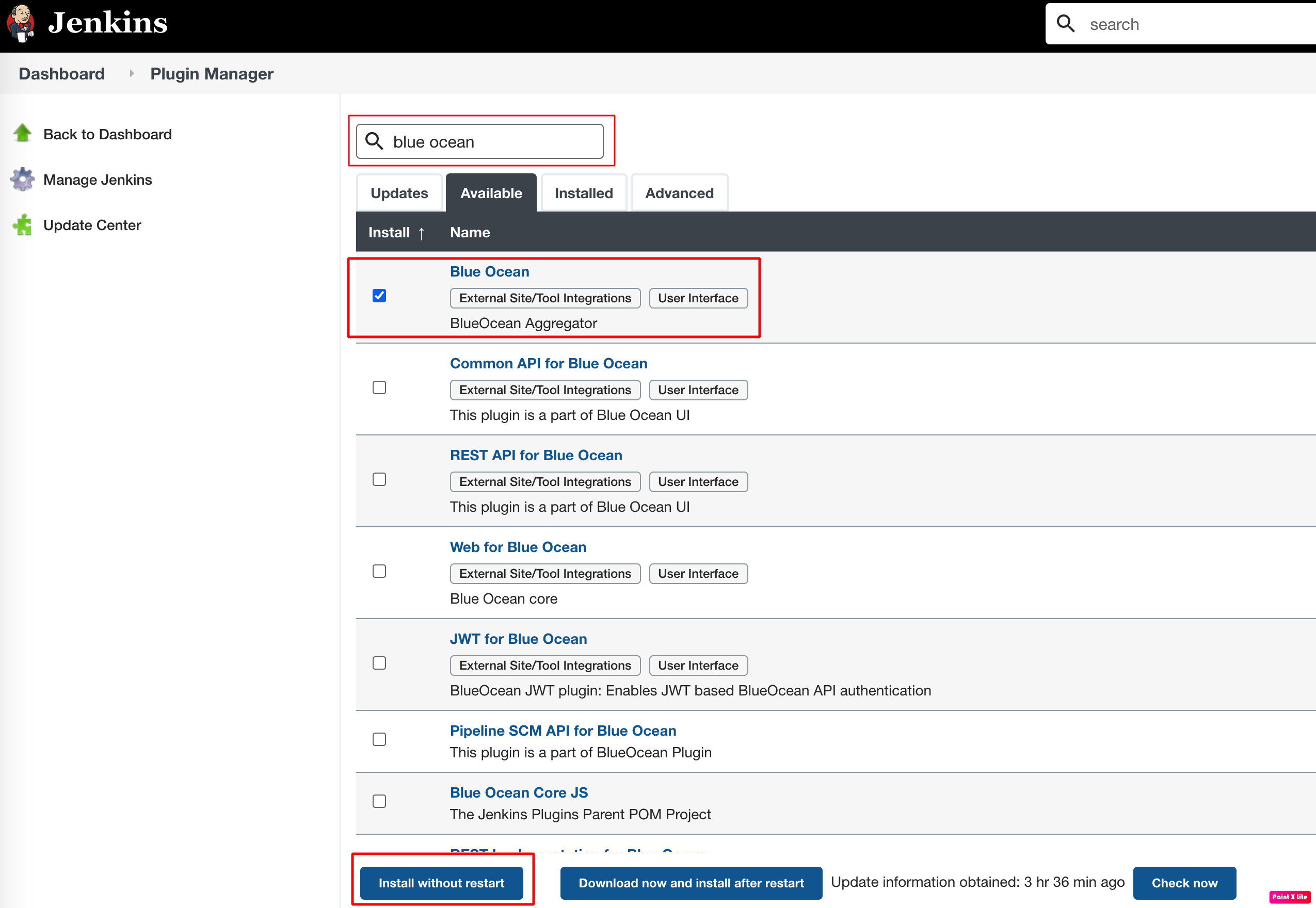The width and height of the screenshot is (1316, 908).
Task: Click User Interface tag under Common API
Action: click(698, 390)
